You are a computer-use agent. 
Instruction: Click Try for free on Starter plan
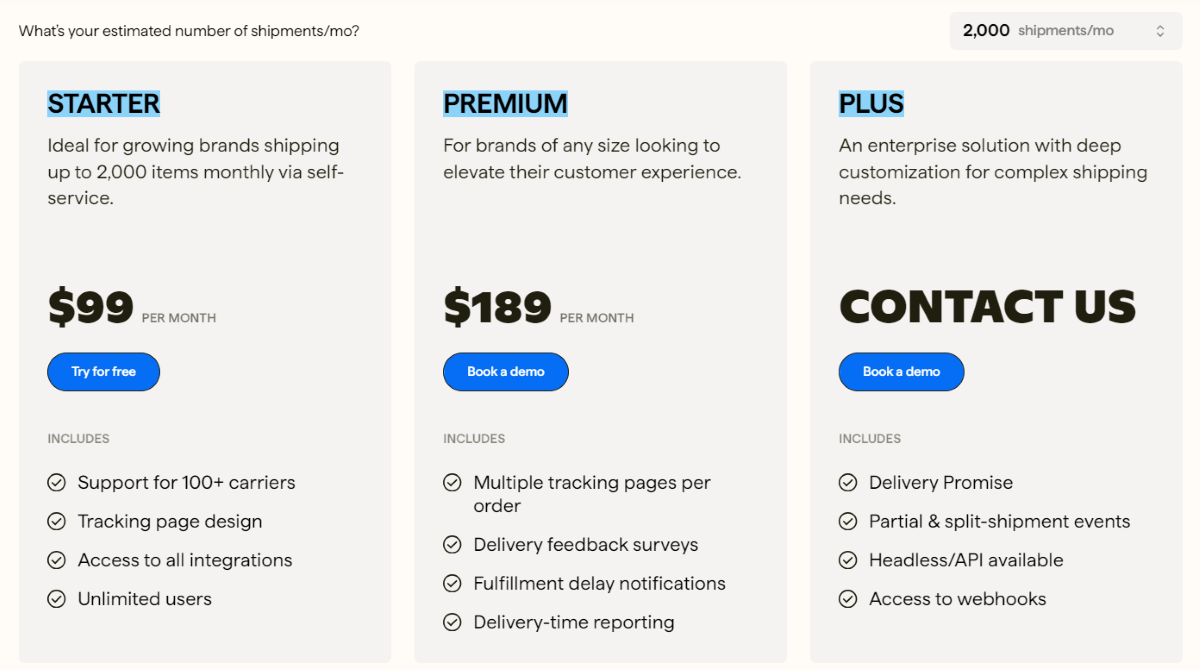tap(103, 372)
